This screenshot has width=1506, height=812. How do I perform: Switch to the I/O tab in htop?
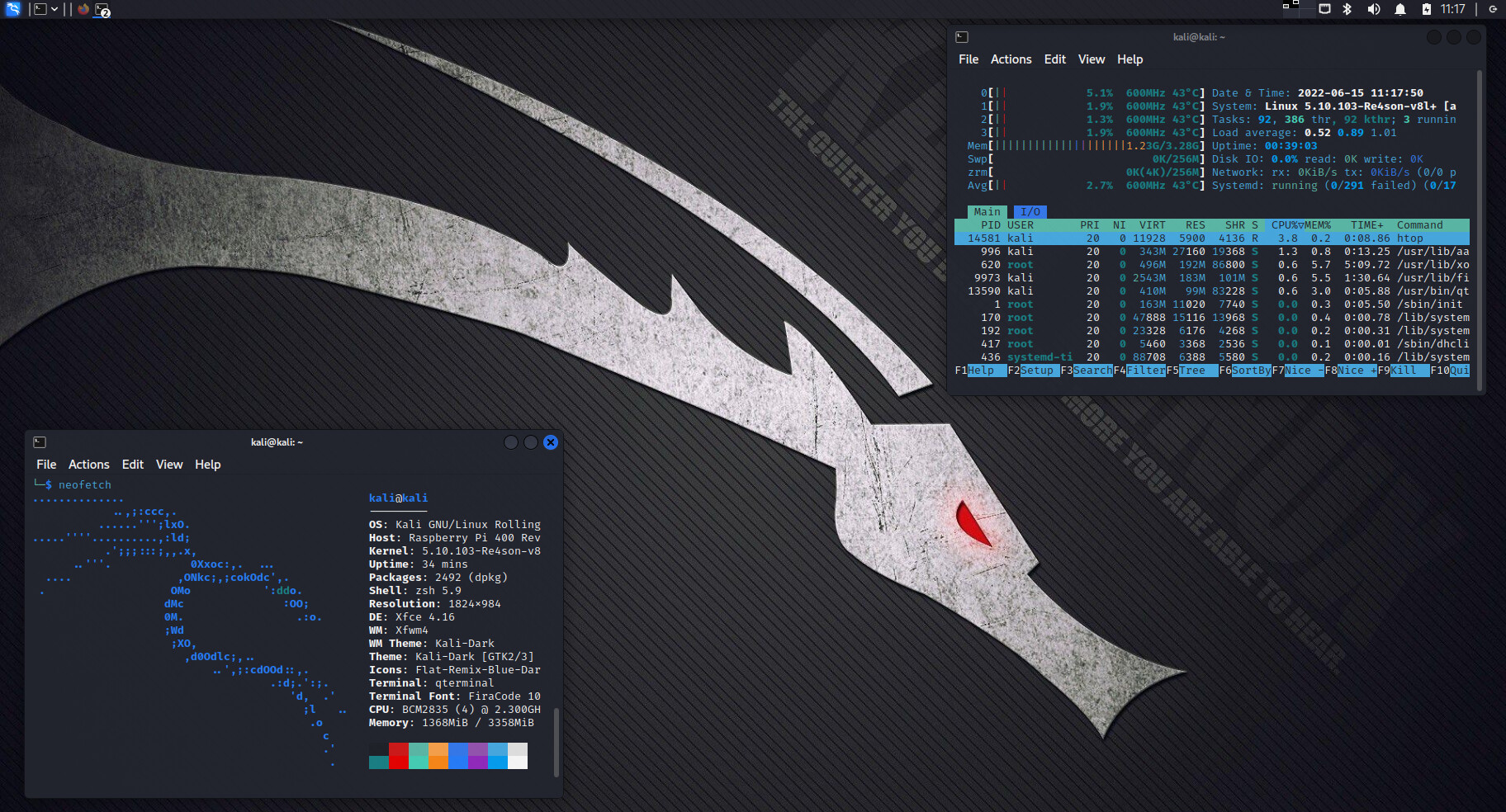[1030, 212]
